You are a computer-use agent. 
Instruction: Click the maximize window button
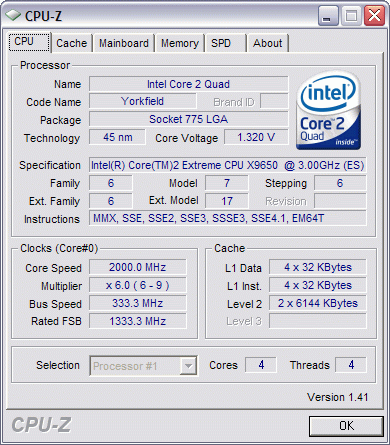coord(351,16)
